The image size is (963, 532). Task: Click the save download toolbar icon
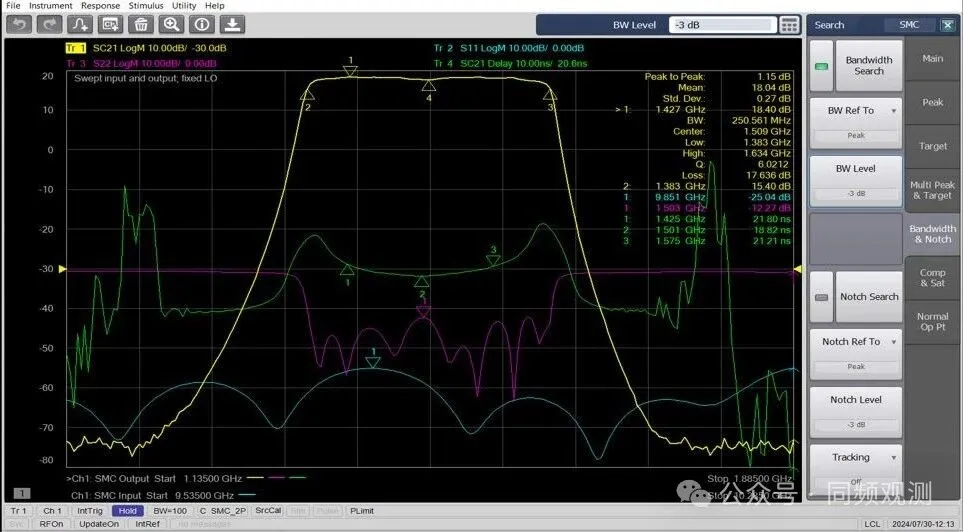click(232, 25)
